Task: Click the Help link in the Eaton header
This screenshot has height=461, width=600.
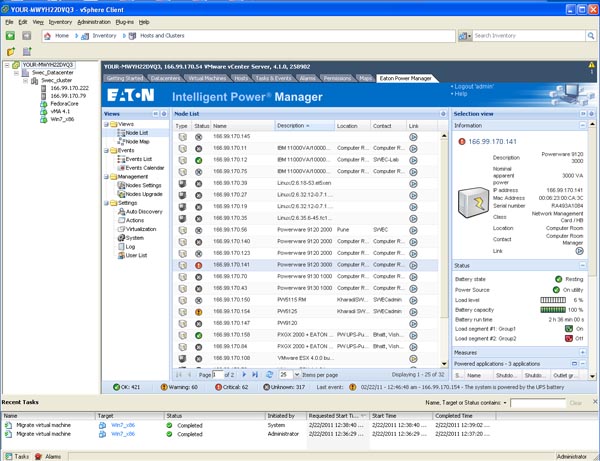Action: (461, 94)
